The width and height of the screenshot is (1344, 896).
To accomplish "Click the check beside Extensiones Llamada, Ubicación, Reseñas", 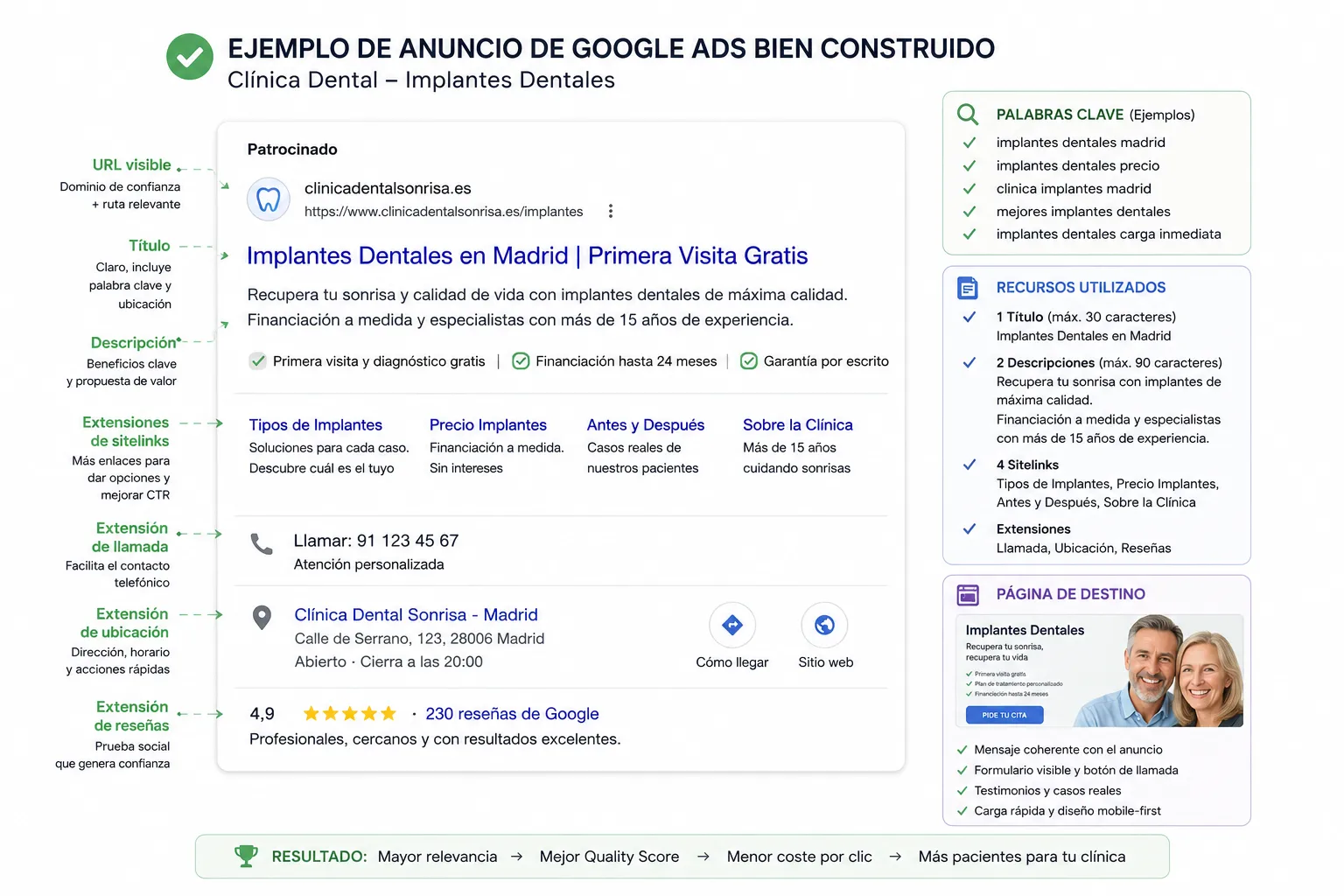I will pos(969,528).
